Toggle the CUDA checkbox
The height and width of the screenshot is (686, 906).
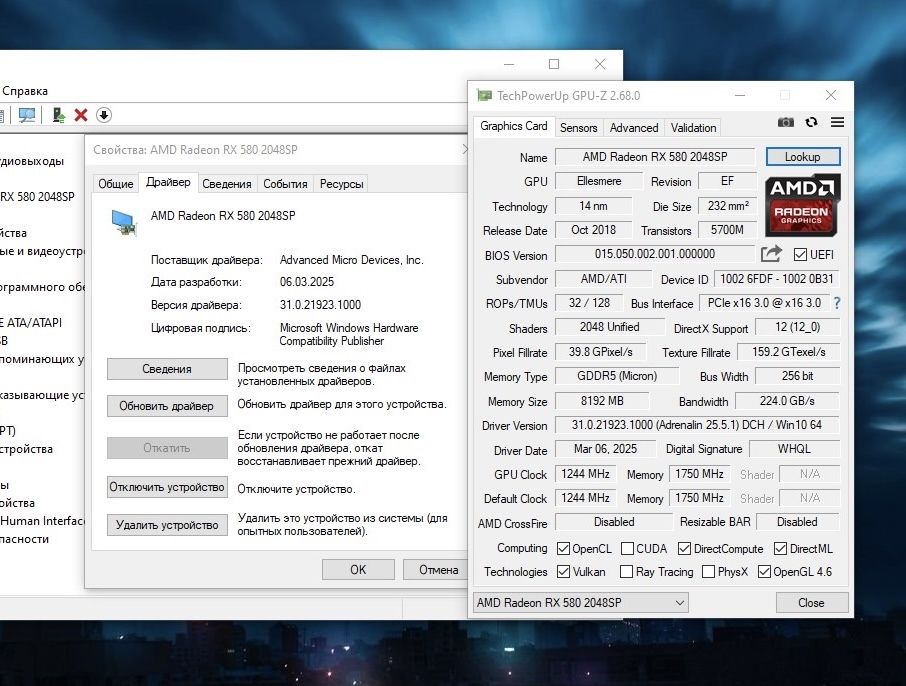pyautogui.click(x=627, y=548)
